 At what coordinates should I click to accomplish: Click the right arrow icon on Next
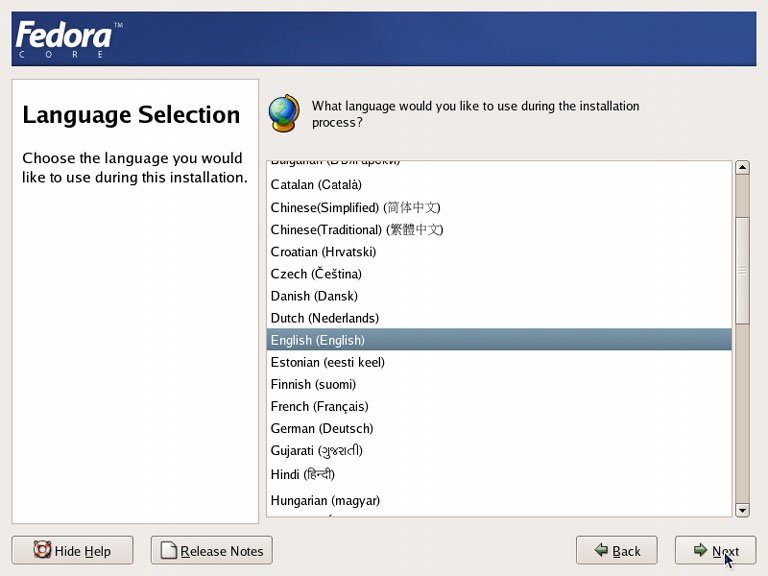(x=700, y=550)
